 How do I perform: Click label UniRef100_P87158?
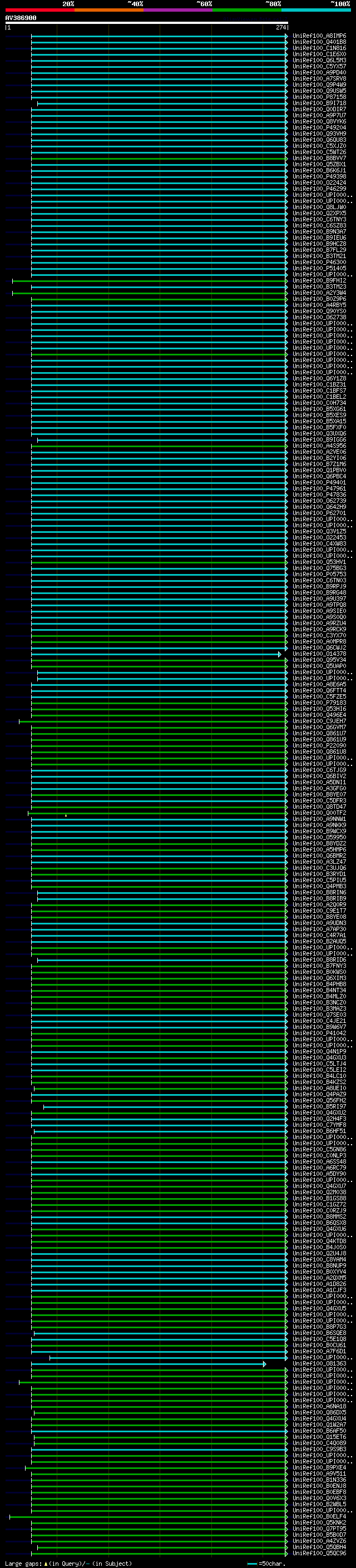point(319,97)
